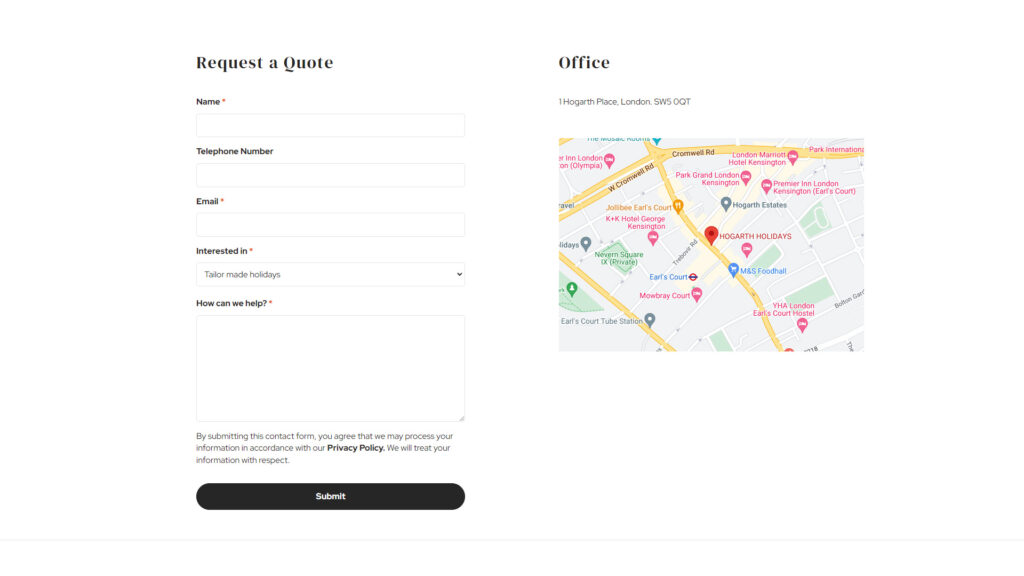Click Earl's Court underground station icon
The image size is (1024, 576).
[x=693, y=277]
